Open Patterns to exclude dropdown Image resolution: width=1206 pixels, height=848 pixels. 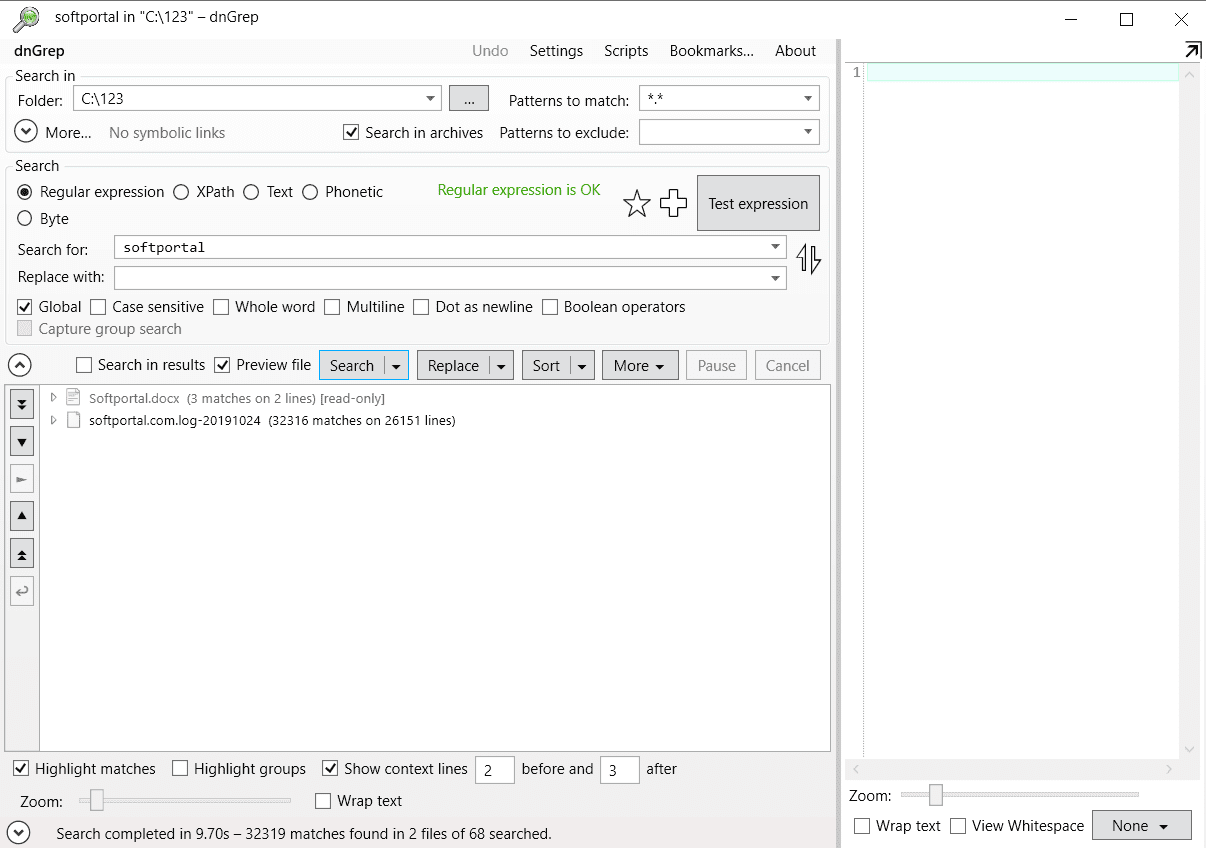(808, 132)
